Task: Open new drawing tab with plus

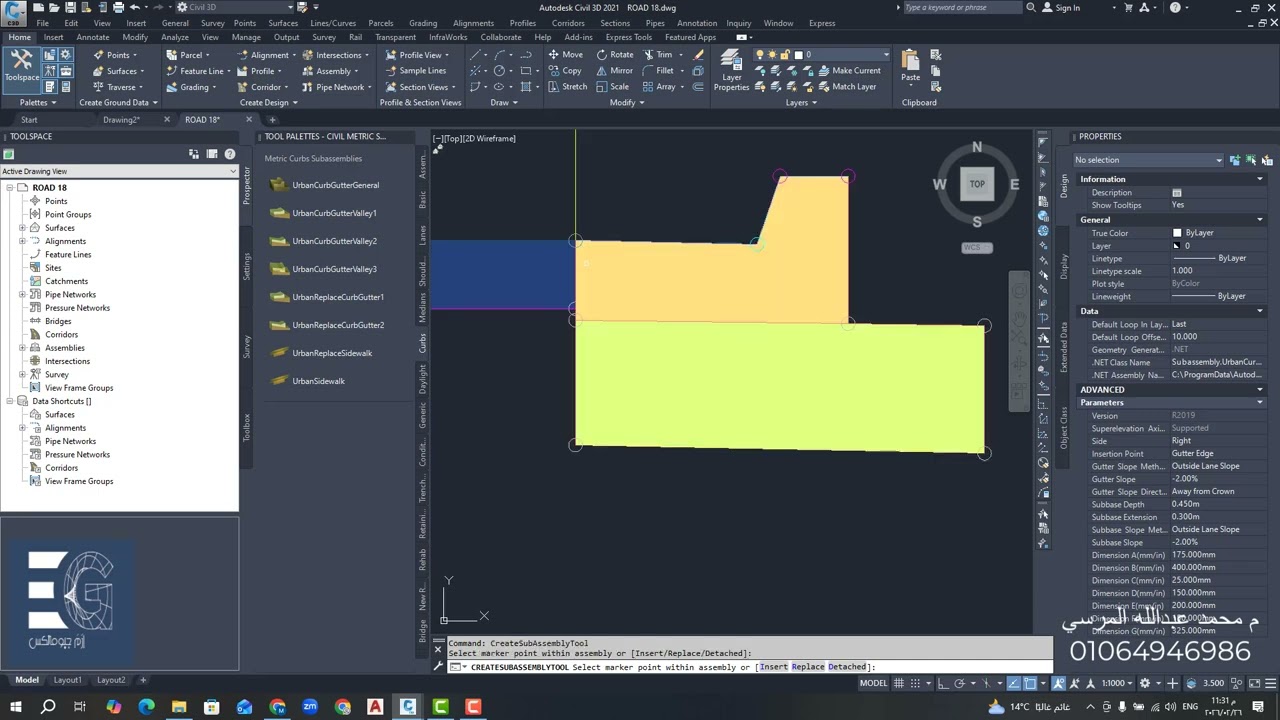Action: [272, 120]
